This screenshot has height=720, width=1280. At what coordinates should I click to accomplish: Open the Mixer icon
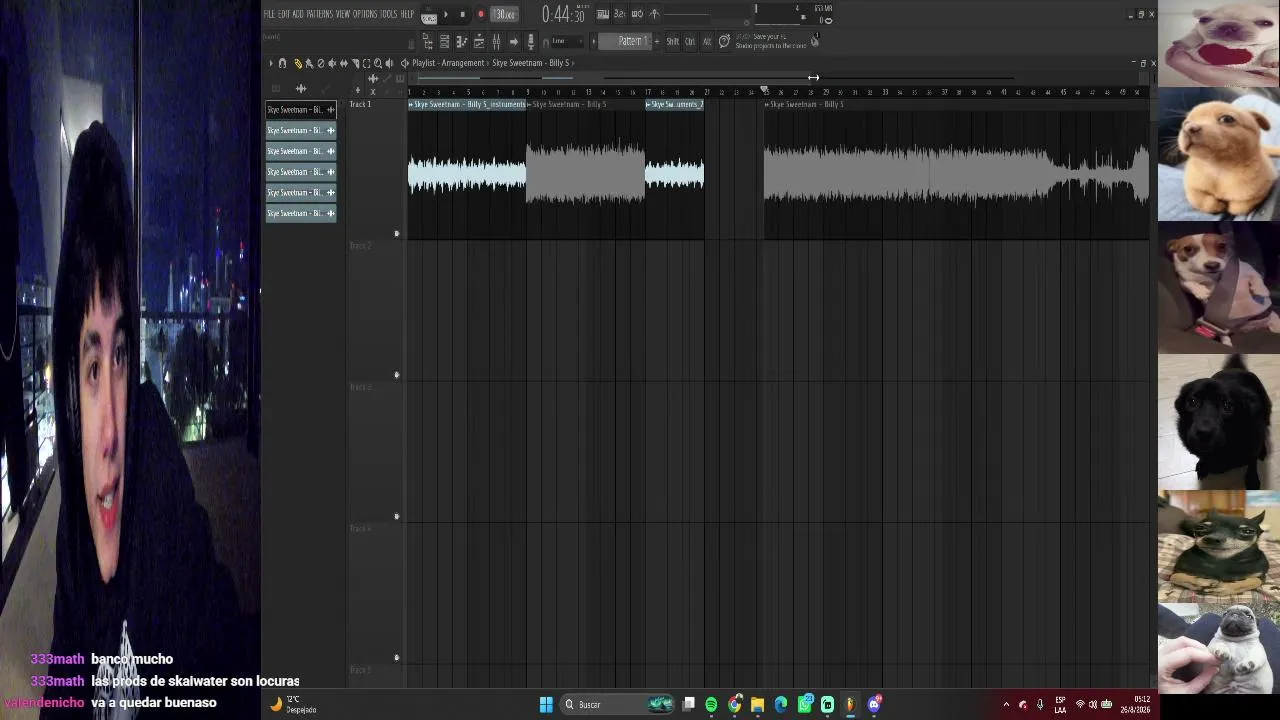pos(496,41)
